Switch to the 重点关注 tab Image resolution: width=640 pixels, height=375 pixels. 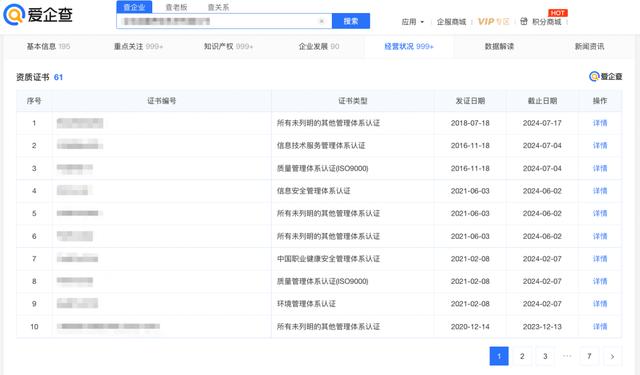coord(138,47)
